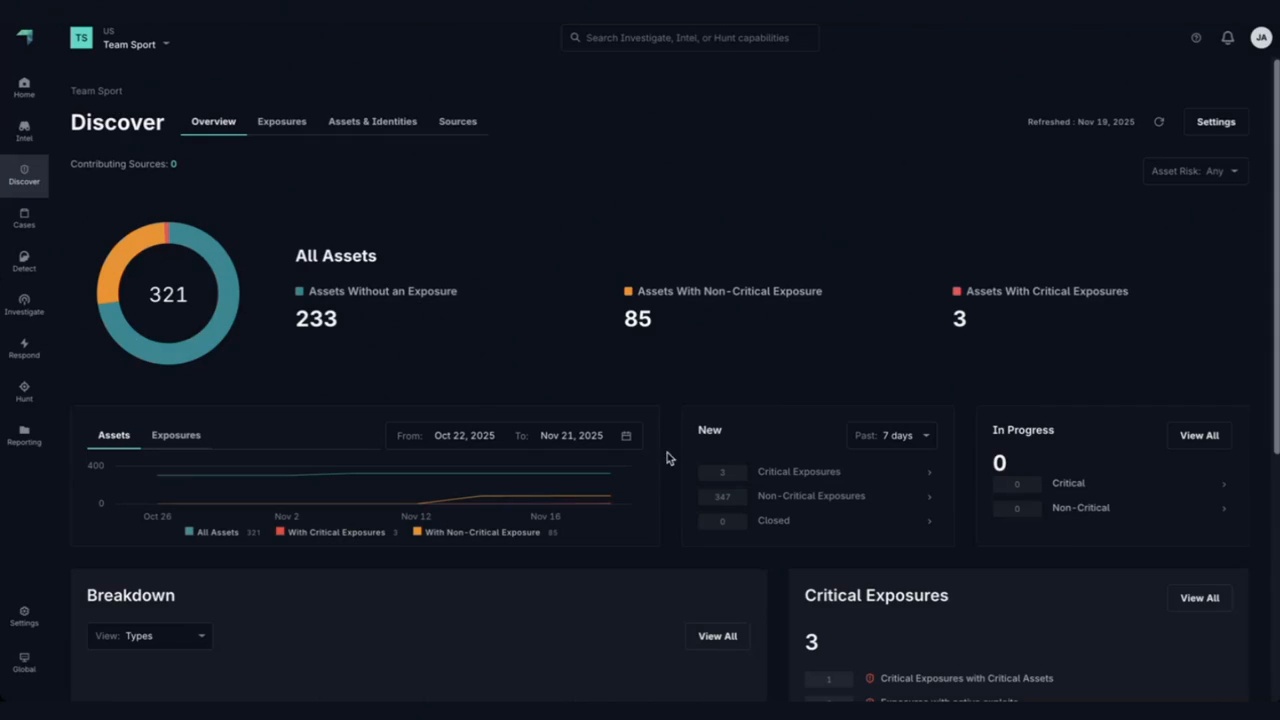Expand the New Critical Exposures row chevron

[x=929, y=472]
